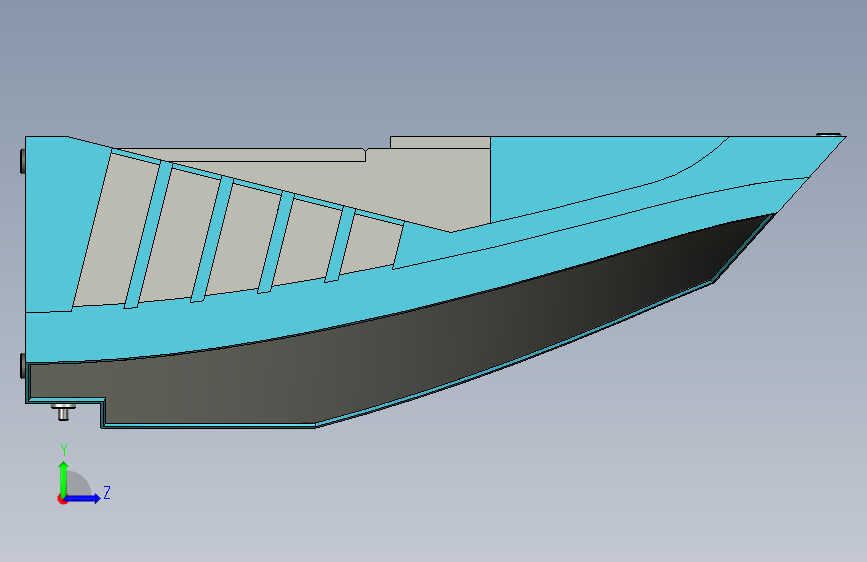Viewport: 867px width, 562px height.
Task: Click the red X axis dot at triad origin
Action: click(x=62, y=499)
